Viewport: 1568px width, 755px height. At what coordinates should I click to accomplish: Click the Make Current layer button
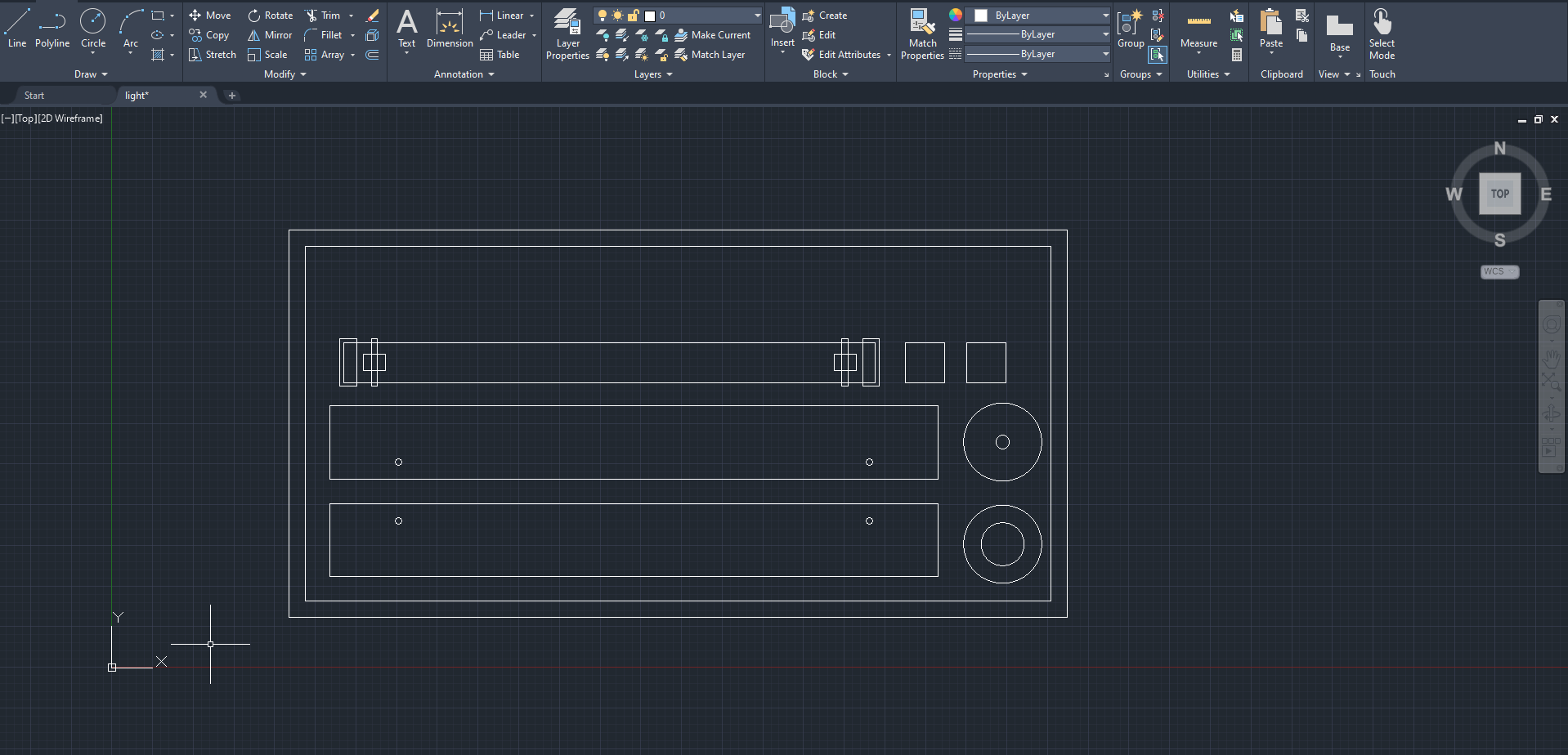[x=713, y=34]
